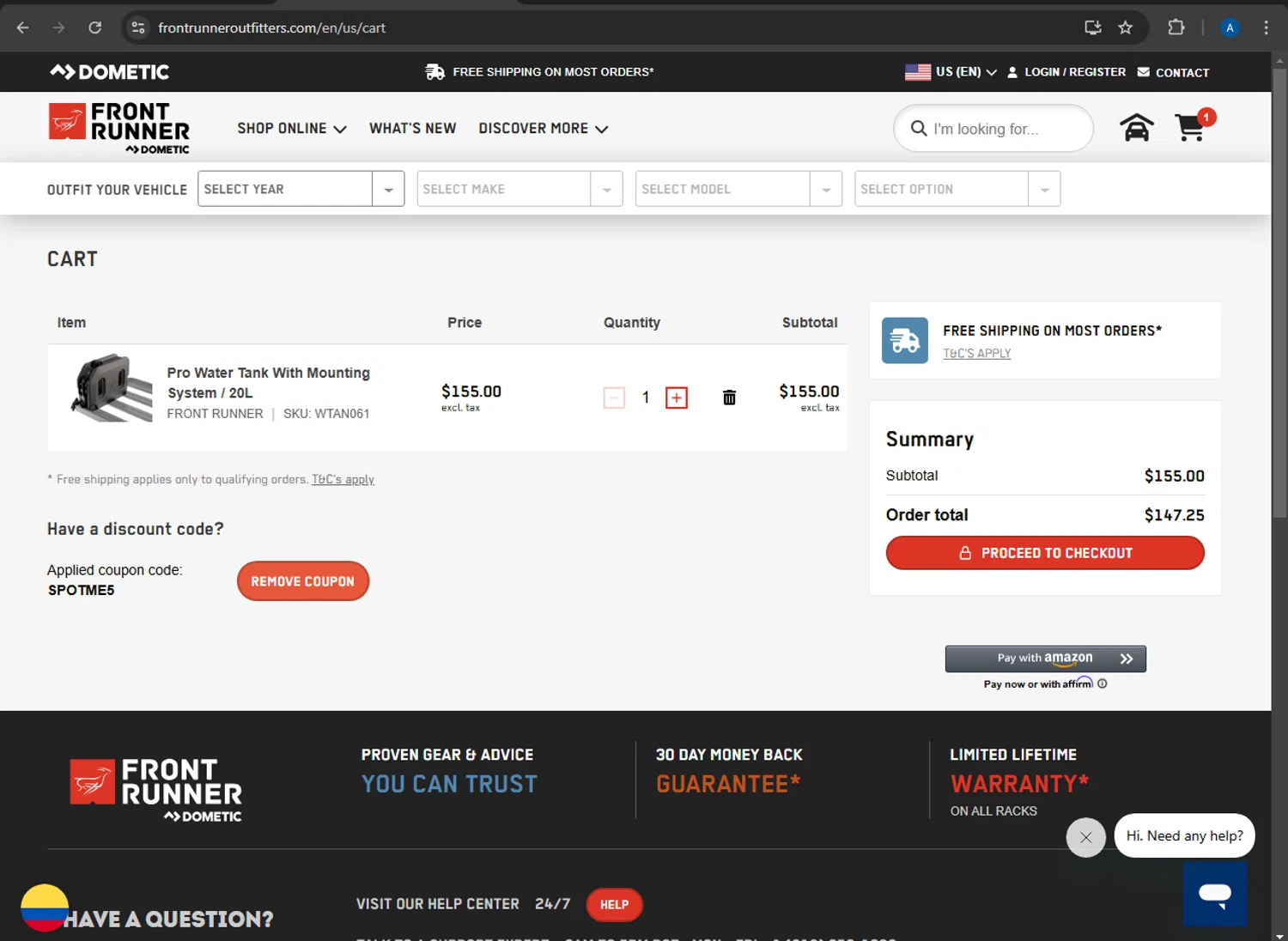The image size is (1288, 941).
Task: Open the US (EN) region selector
Action: click(951, 72)
